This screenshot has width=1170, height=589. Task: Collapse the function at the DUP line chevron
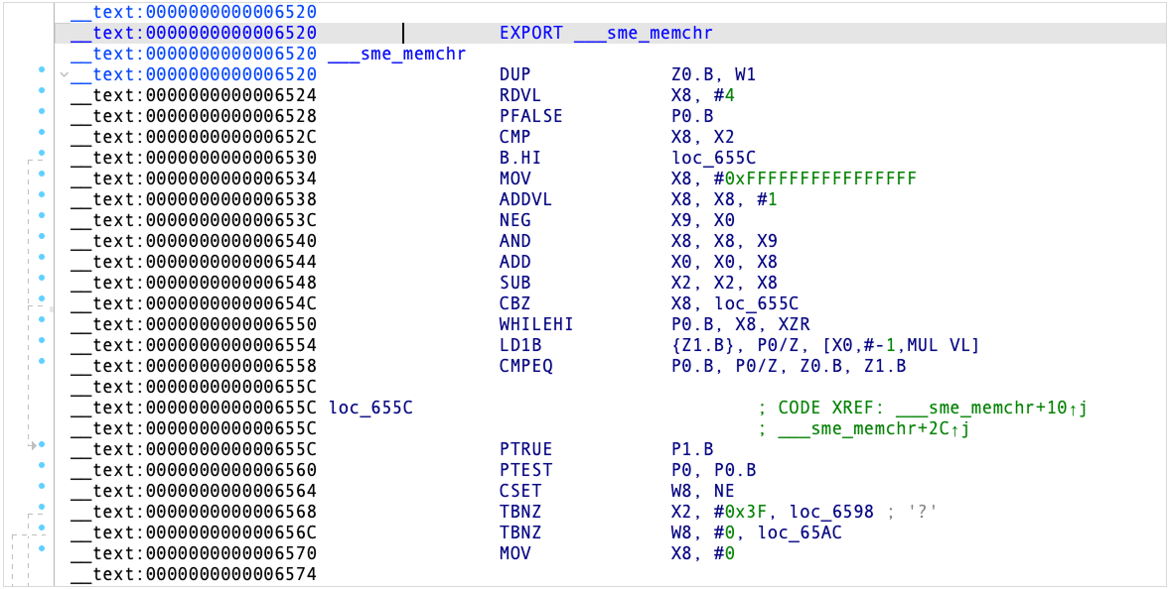click(x=64, y=75)
